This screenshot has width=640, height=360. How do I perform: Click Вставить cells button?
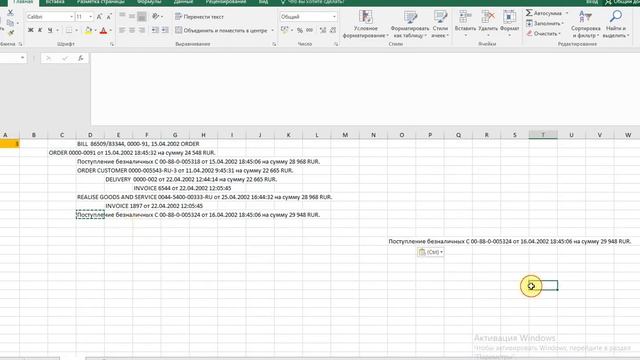pyautogui.click(x=465, y=23)
